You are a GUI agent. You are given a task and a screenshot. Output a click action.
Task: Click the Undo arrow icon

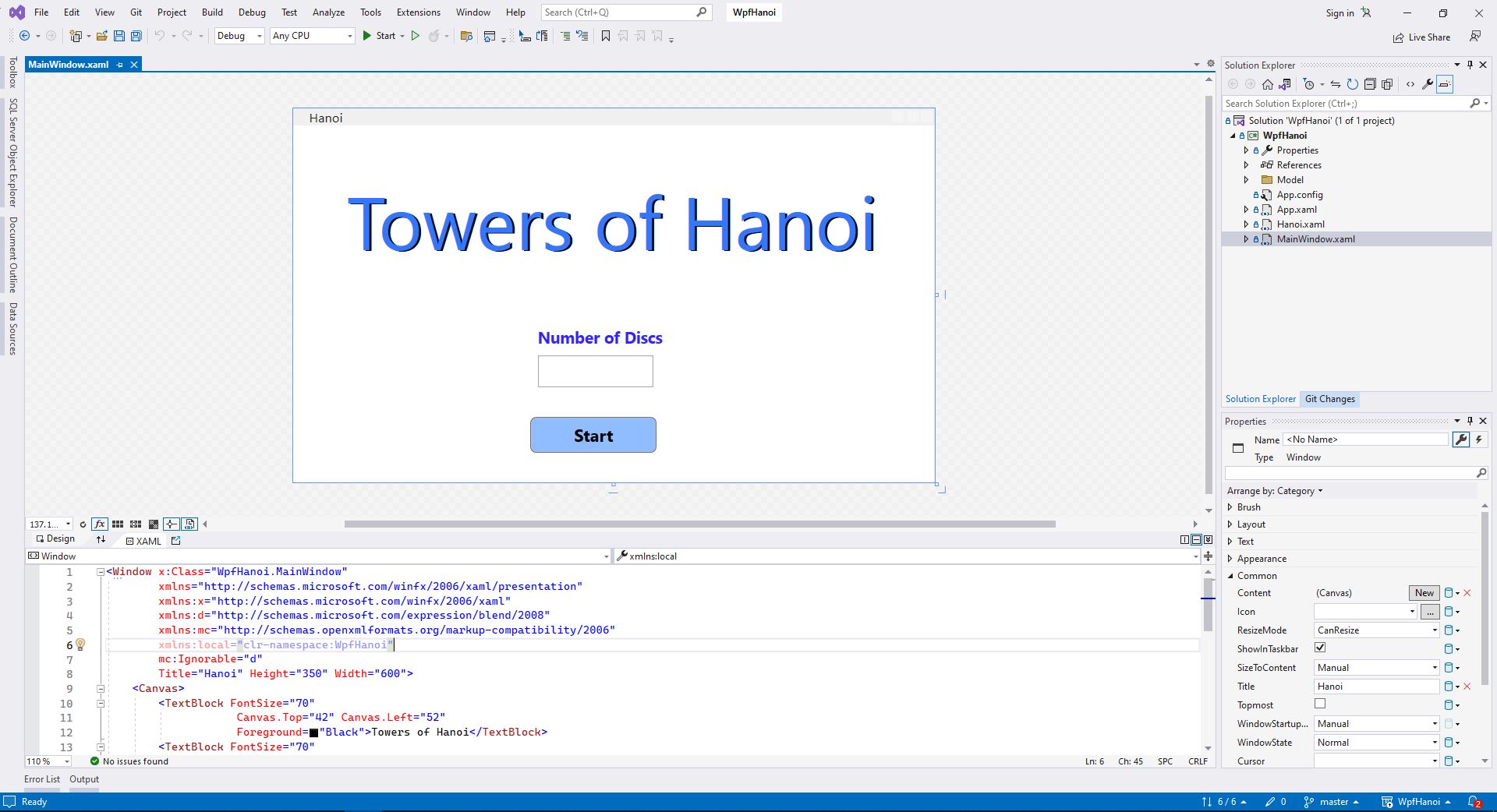tap(160, 36)
